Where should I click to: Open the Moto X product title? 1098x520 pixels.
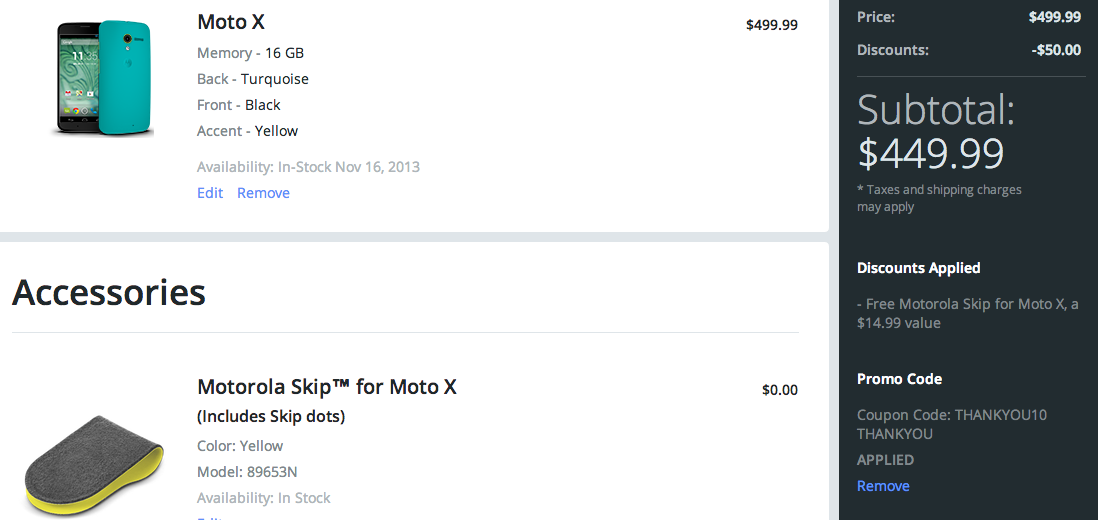coord(231,21)
